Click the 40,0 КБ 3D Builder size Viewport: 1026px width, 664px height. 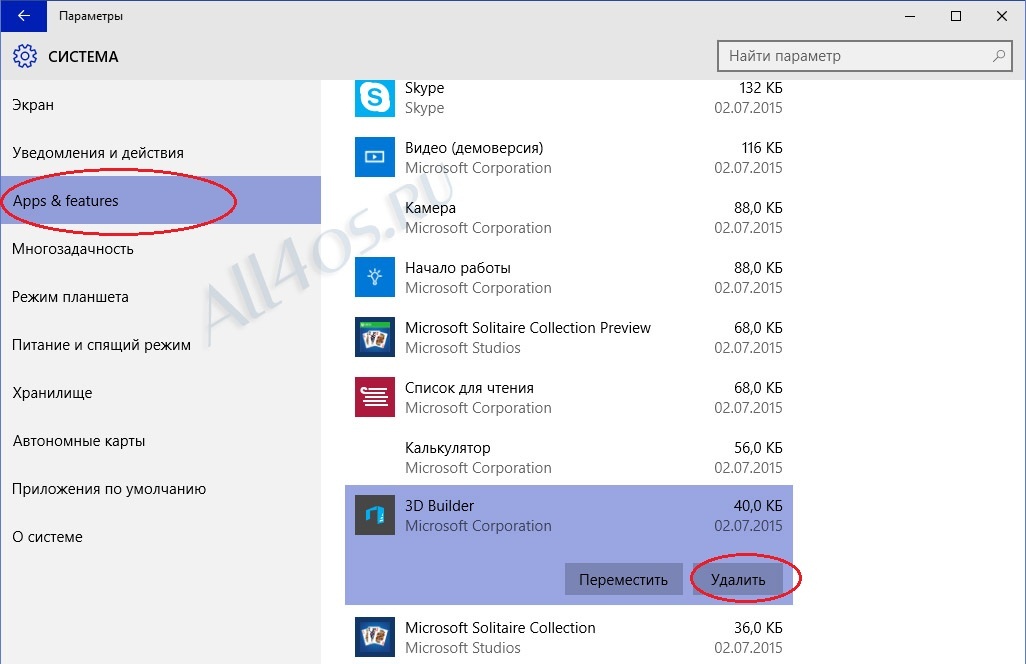[x=758, y=506]
